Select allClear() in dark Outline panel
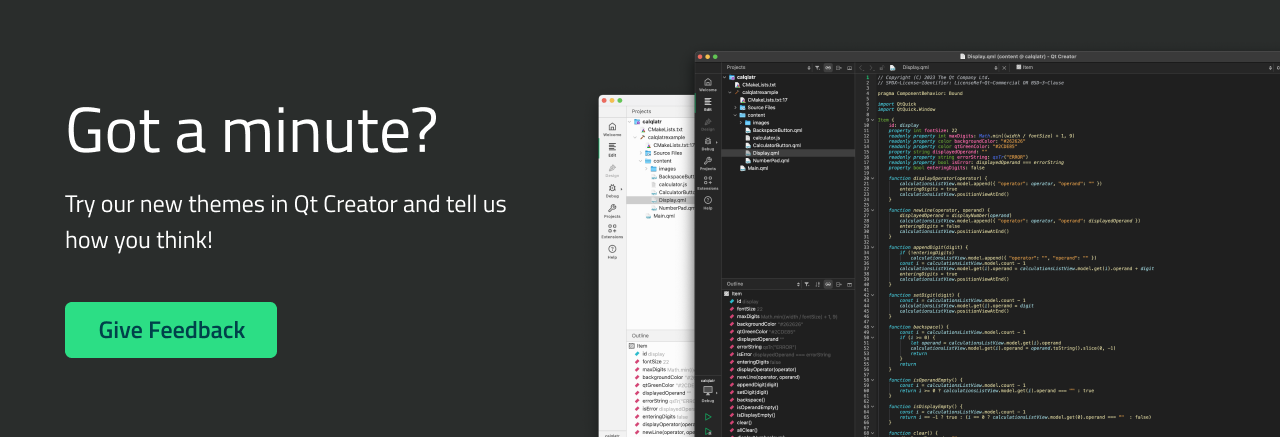Screen dimensions: 1280x437 coord(745,430)
